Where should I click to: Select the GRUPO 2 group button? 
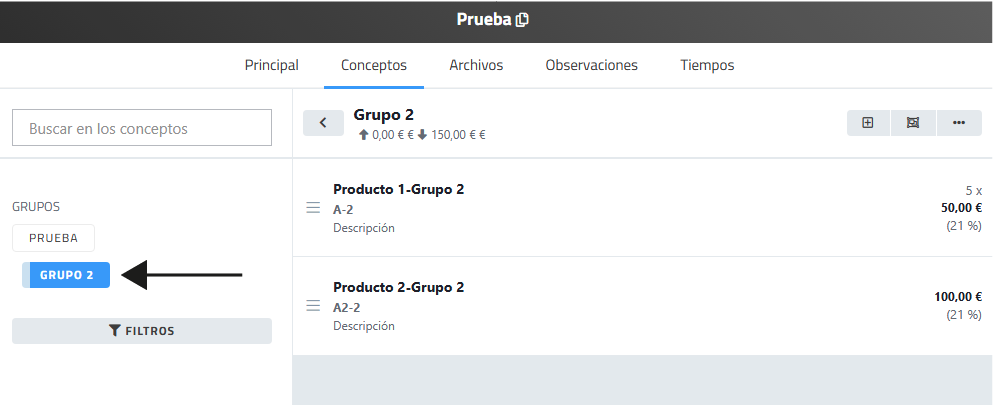coord(67,275)
